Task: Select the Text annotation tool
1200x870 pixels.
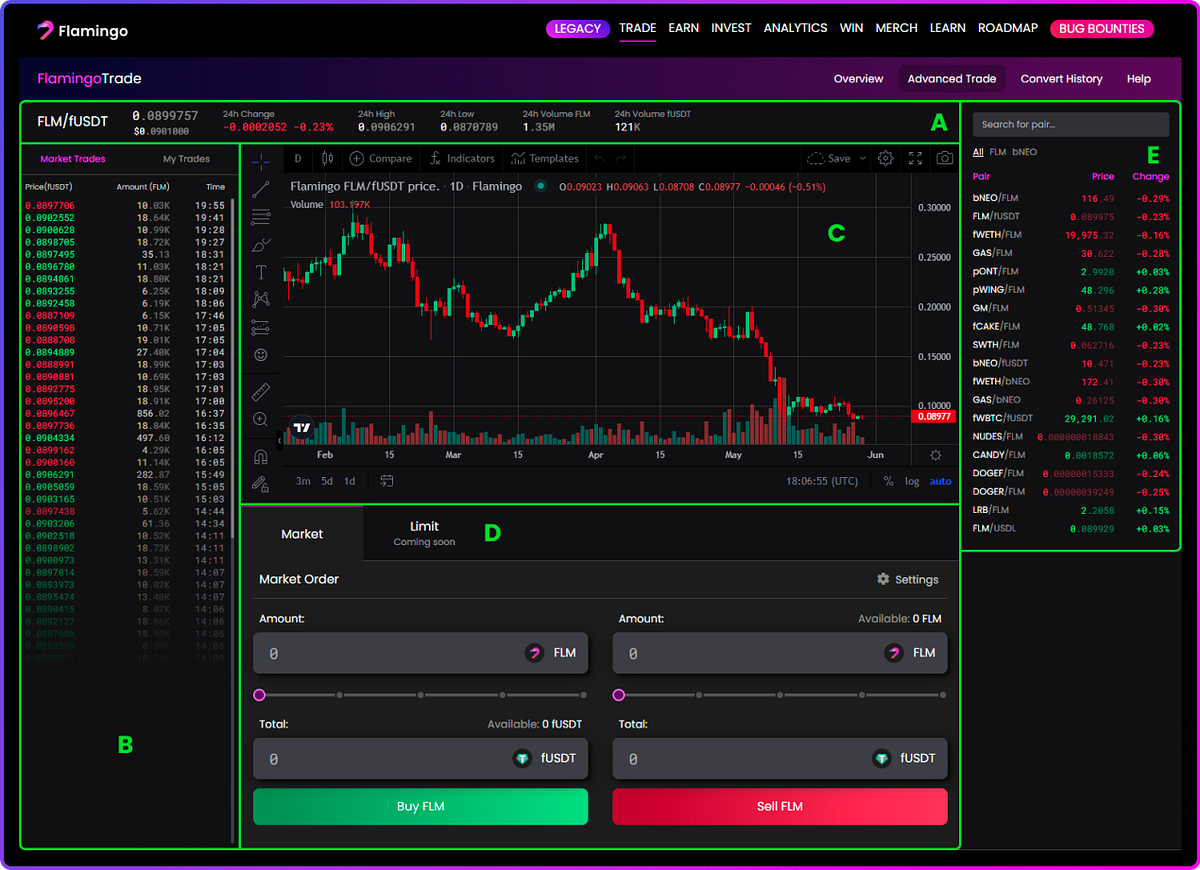Action: 260,271
